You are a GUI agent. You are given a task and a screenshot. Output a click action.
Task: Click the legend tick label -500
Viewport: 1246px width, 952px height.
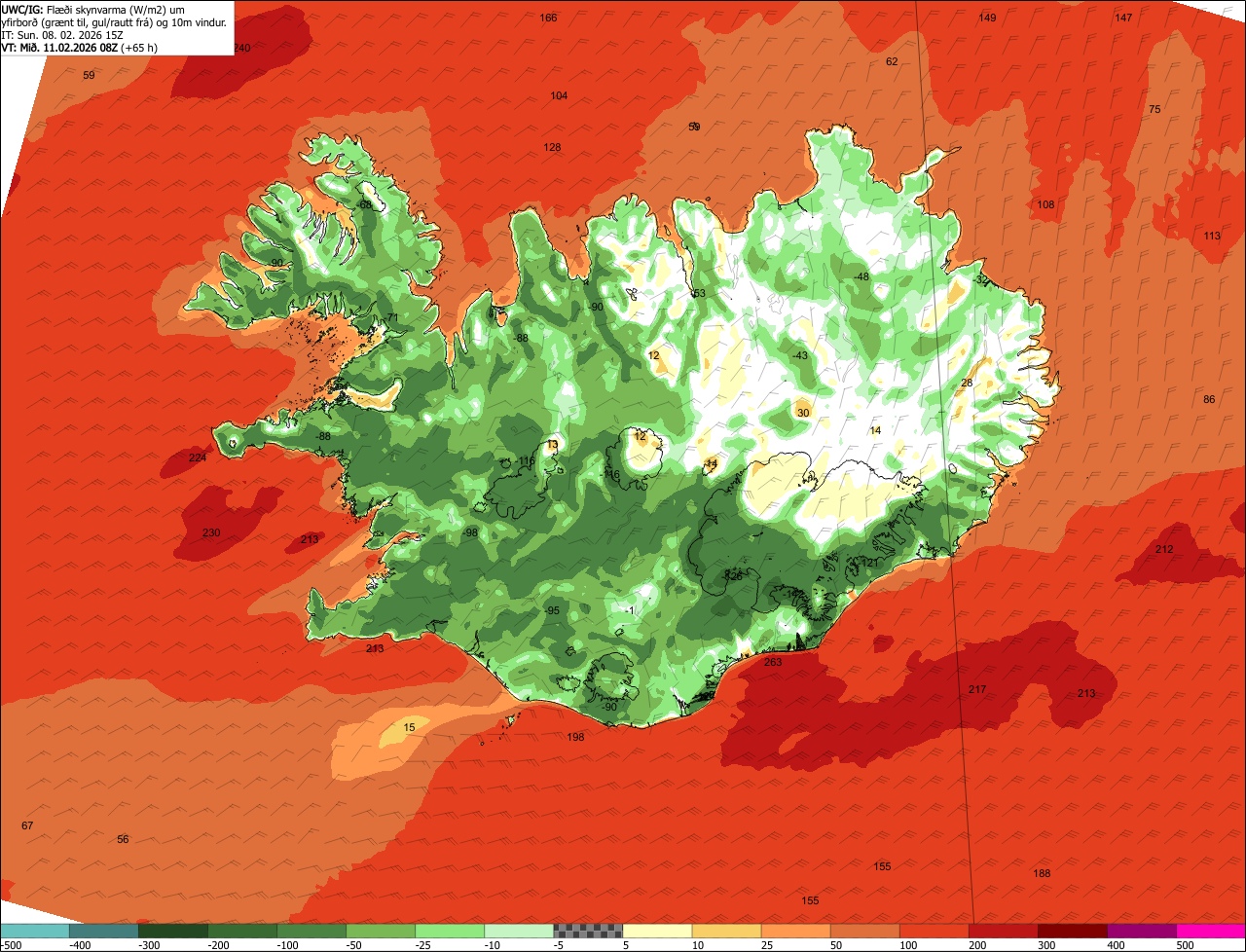pyautogui.click(x=12, y=944)
